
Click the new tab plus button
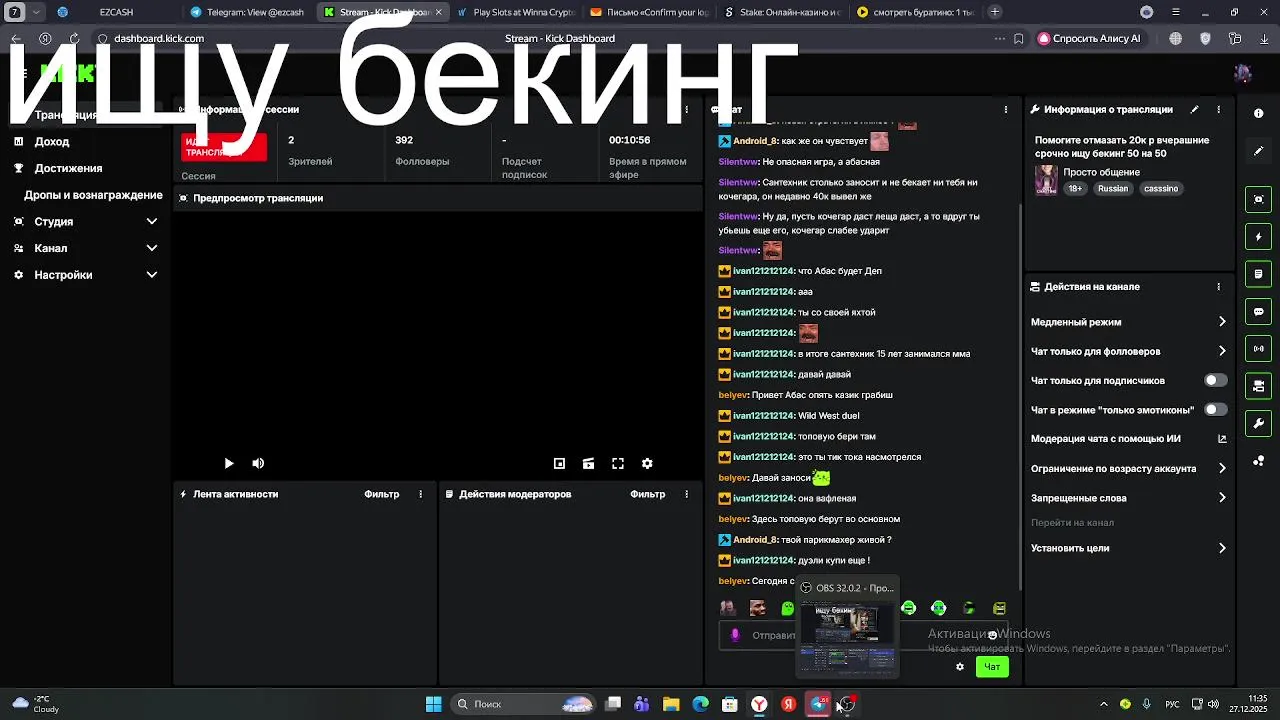tap(995, 12)
